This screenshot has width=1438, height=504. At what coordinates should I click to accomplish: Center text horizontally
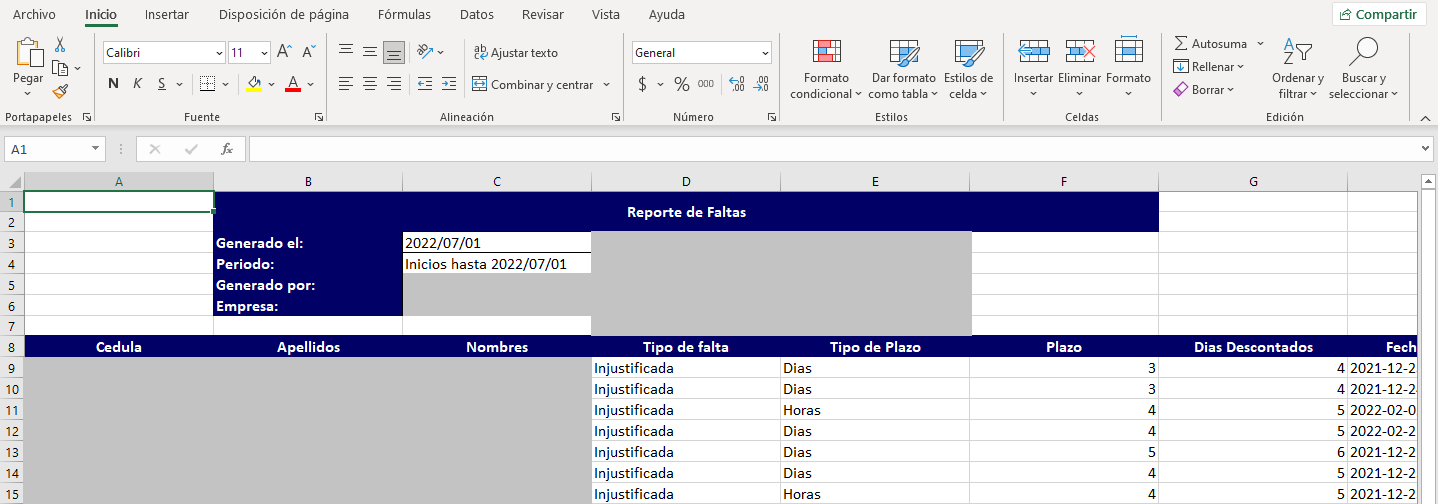370,84
